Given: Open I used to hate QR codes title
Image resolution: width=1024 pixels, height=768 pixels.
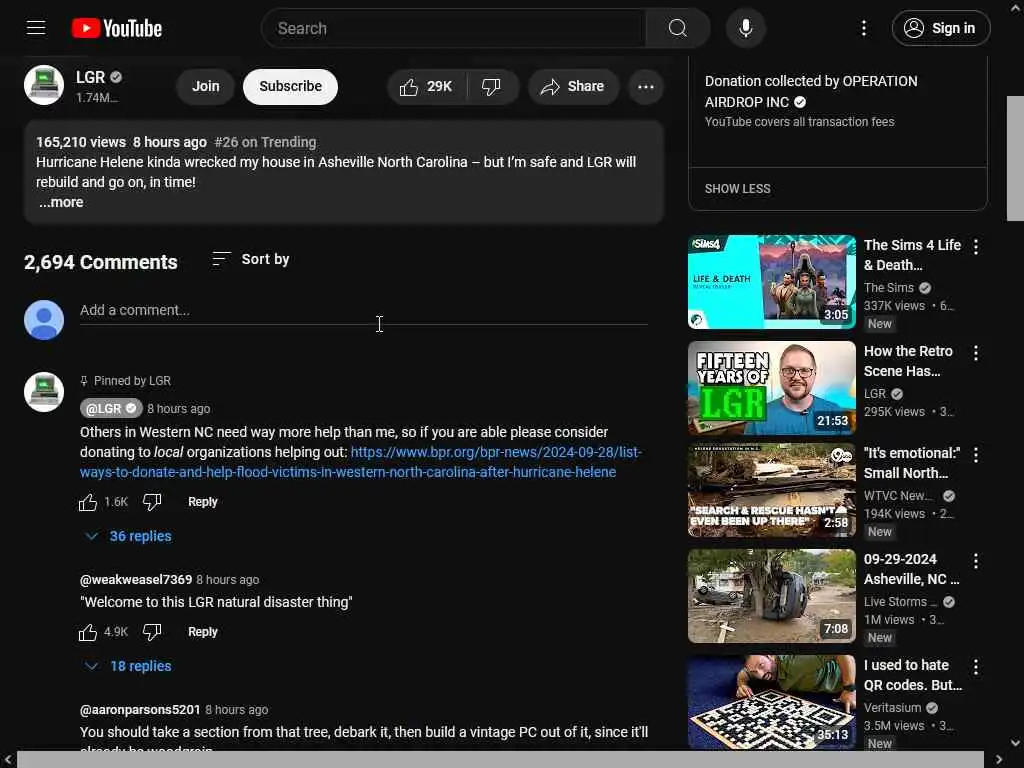Looking at the screenshot, I should tap(913, 675).
